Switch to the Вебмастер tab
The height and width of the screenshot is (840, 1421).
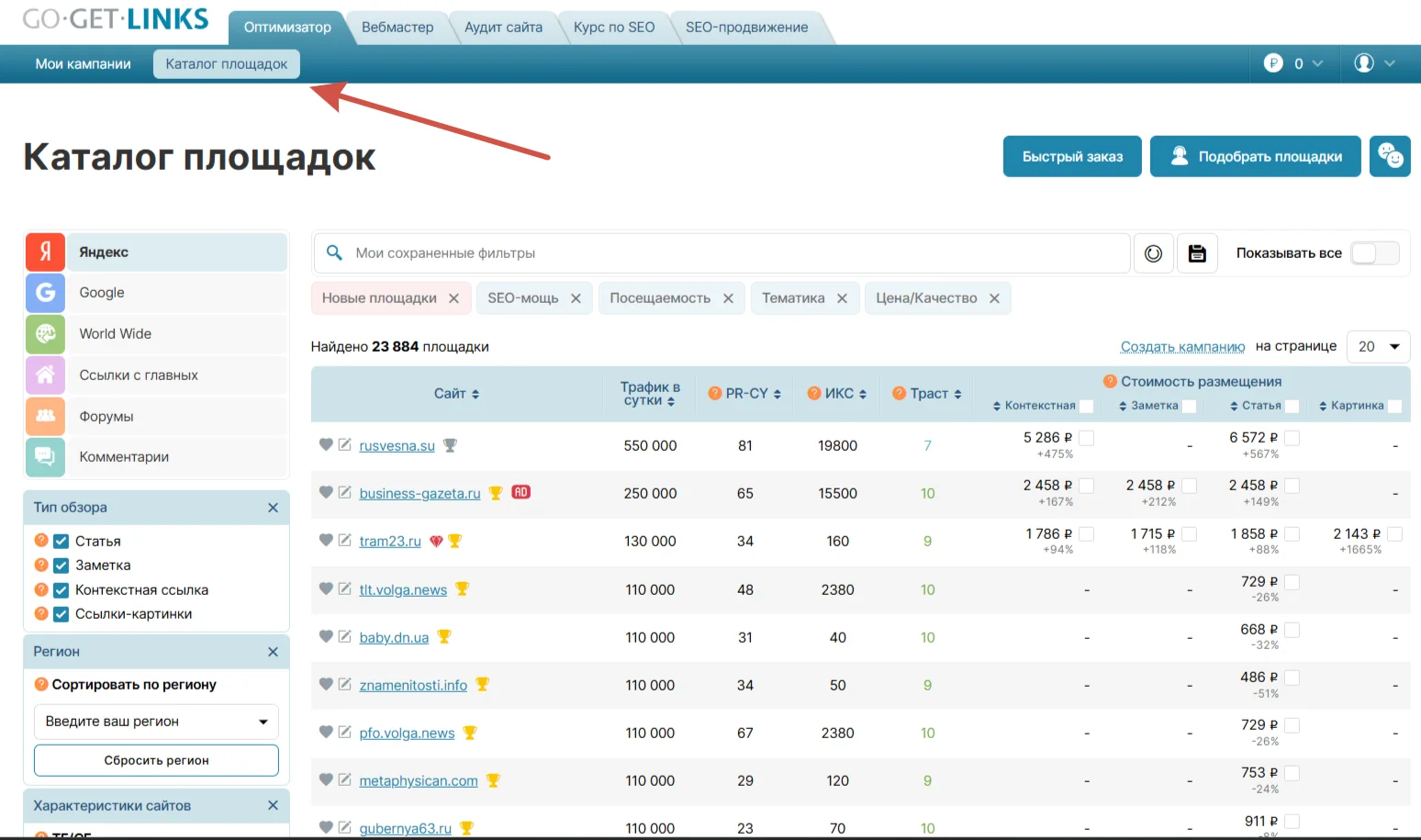(x=397, y=28)
